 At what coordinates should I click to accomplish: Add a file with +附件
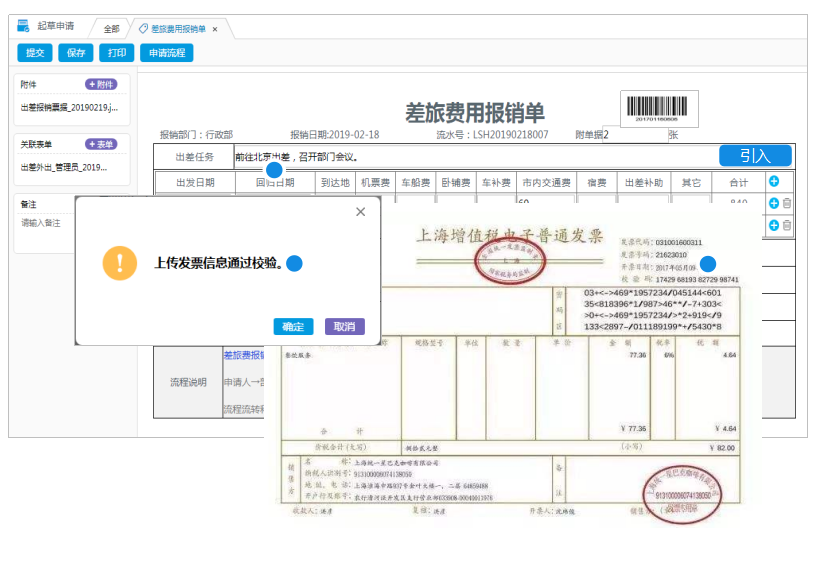tap(101, 84)
